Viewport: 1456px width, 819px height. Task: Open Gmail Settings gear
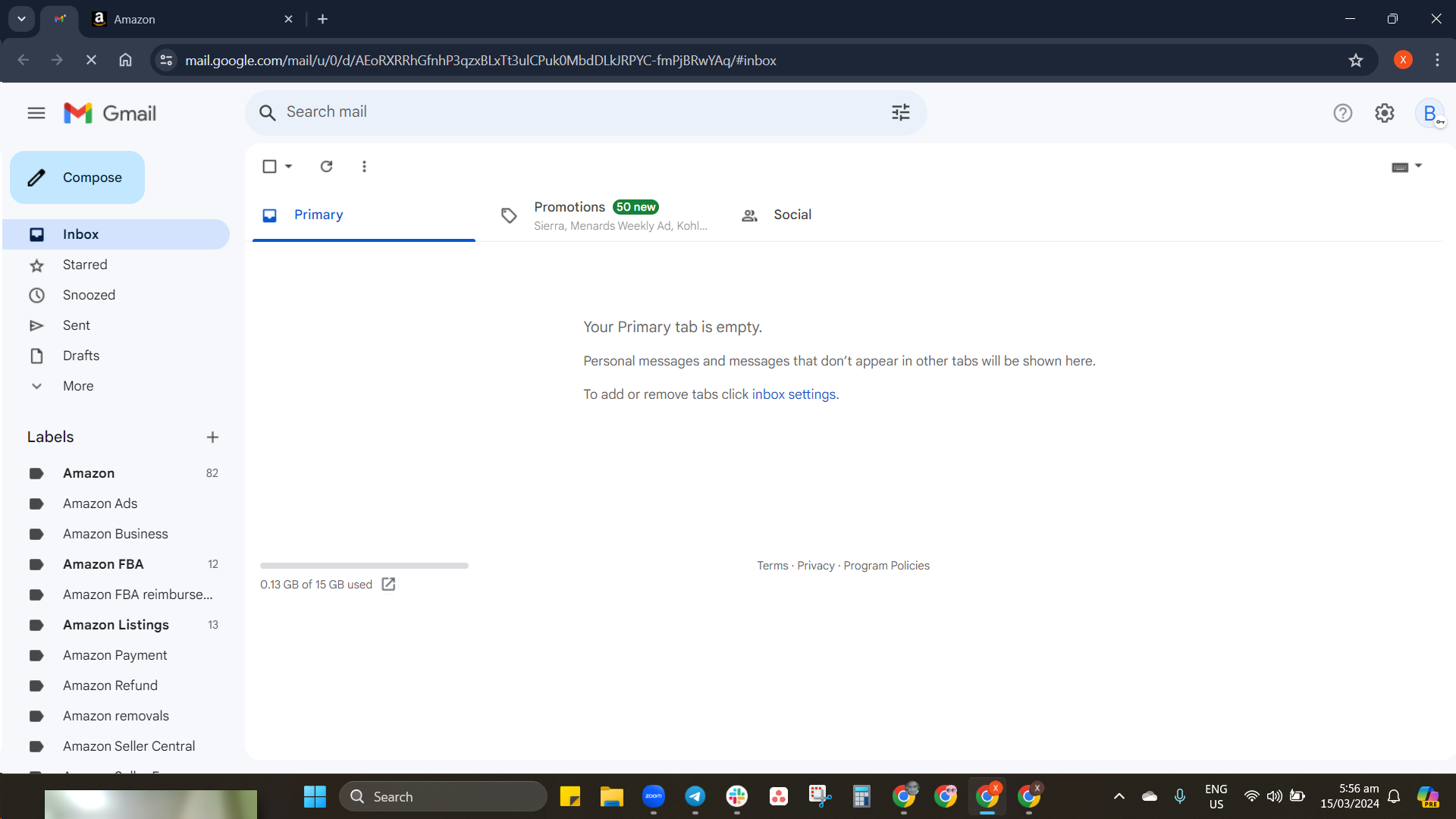[x=1385, y=114]
